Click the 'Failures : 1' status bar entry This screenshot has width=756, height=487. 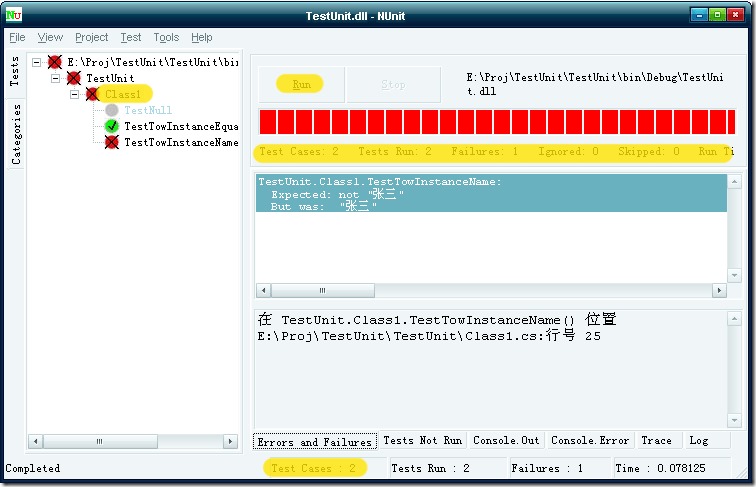pyautogui.click(x=547, y=468)
